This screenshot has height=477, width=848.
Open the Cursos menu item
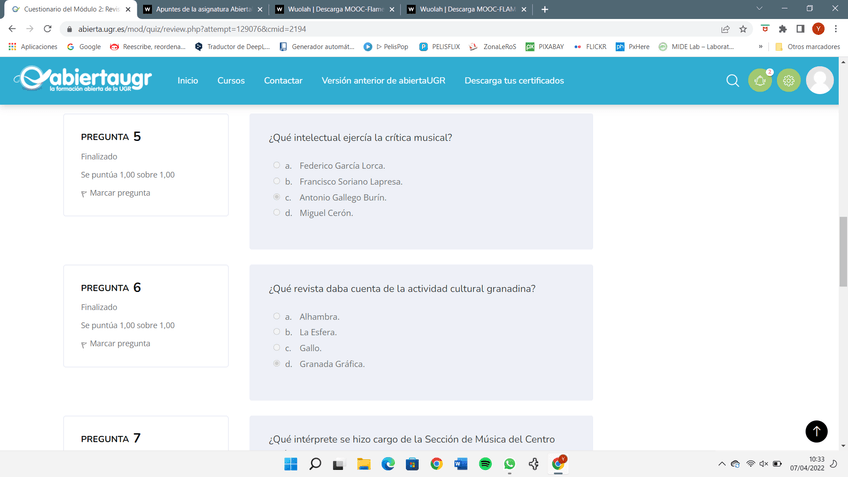tap(231, 81)
